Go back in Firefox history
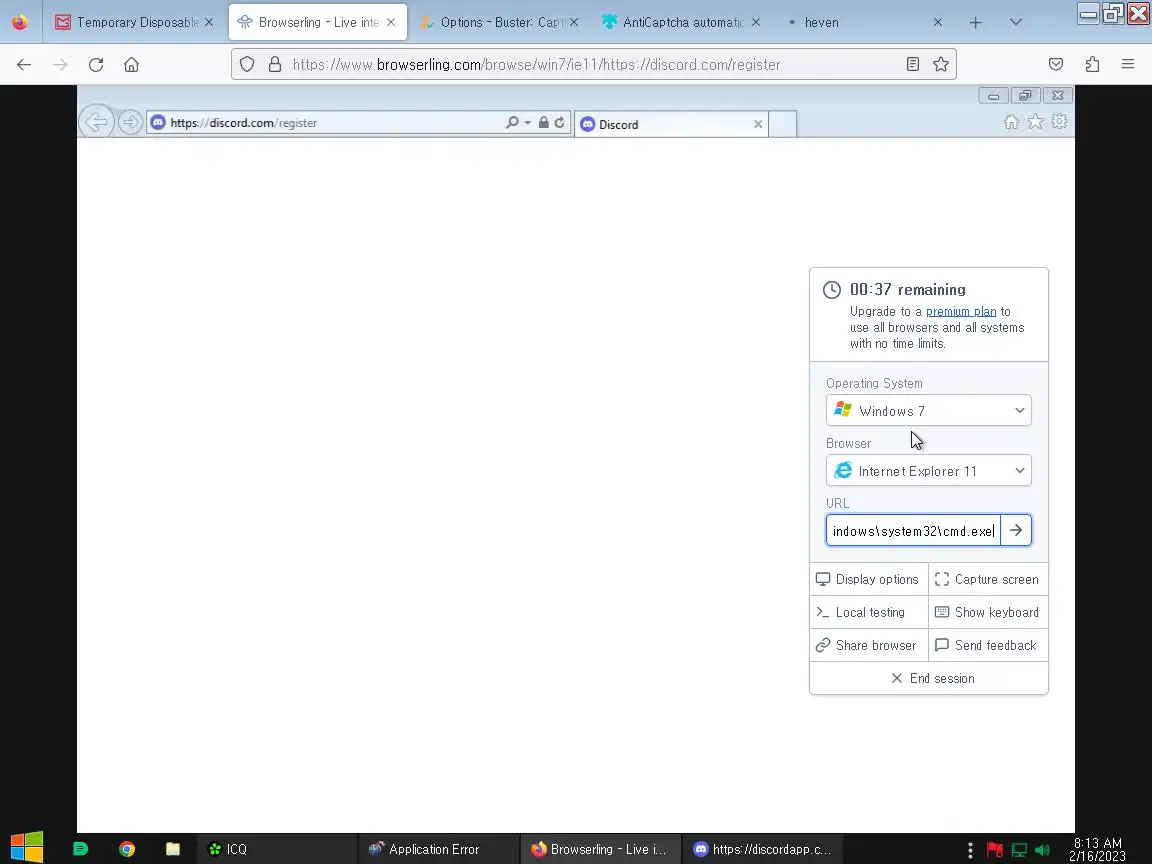Image resolution: width=1152 pixels, height=864 pixels. tap(24, 65)
